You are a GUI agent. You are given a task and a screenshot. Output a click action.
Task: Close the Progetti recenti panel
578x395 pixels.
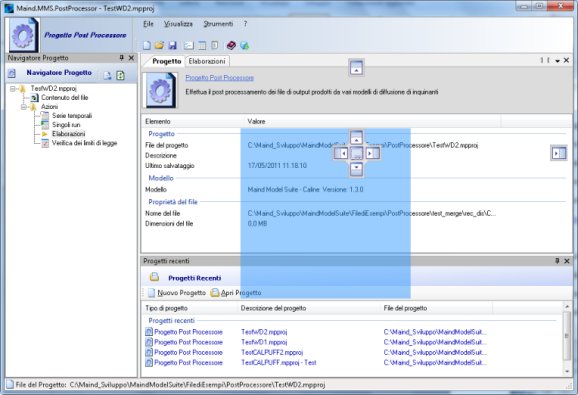click(x=567, y=261)
